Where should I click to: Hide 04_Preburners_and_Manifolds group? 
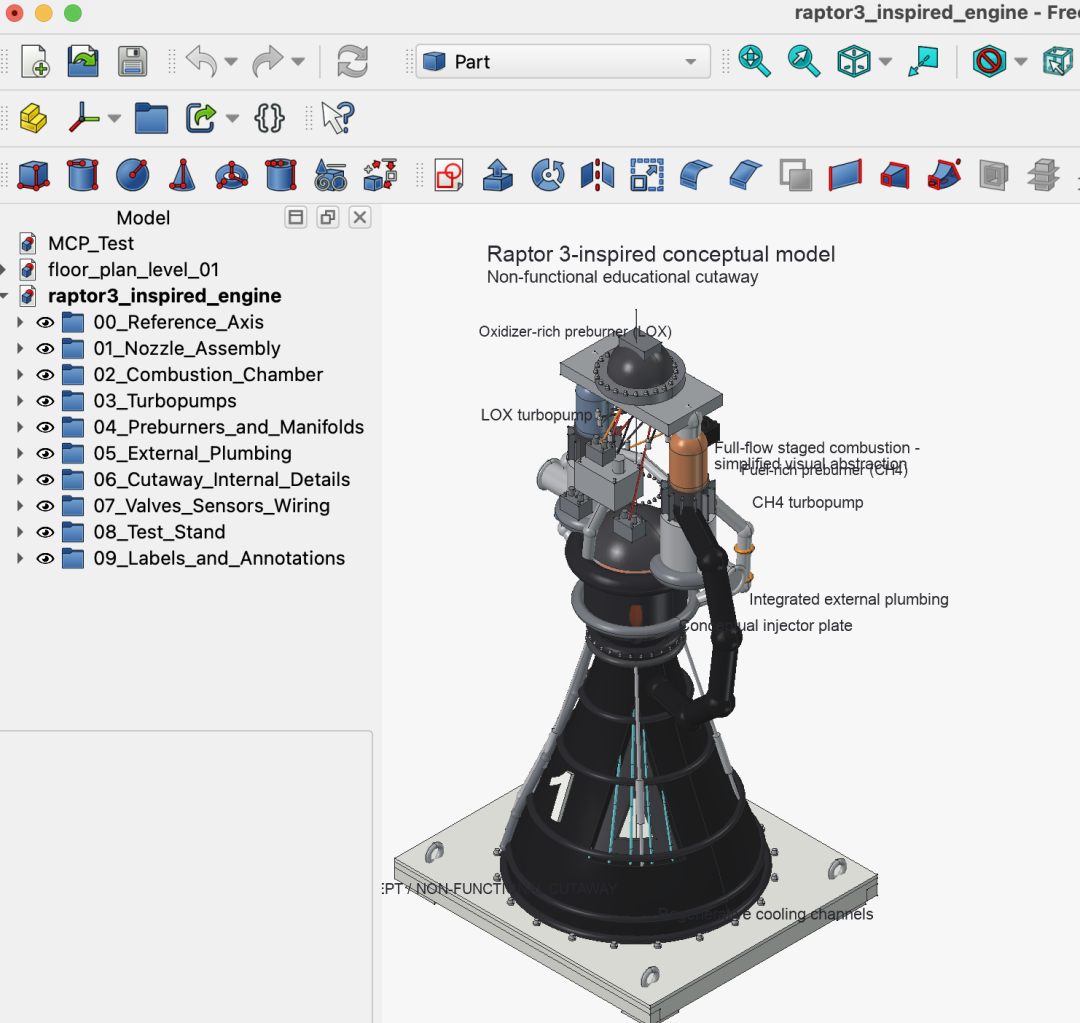(x=45, y=427)
